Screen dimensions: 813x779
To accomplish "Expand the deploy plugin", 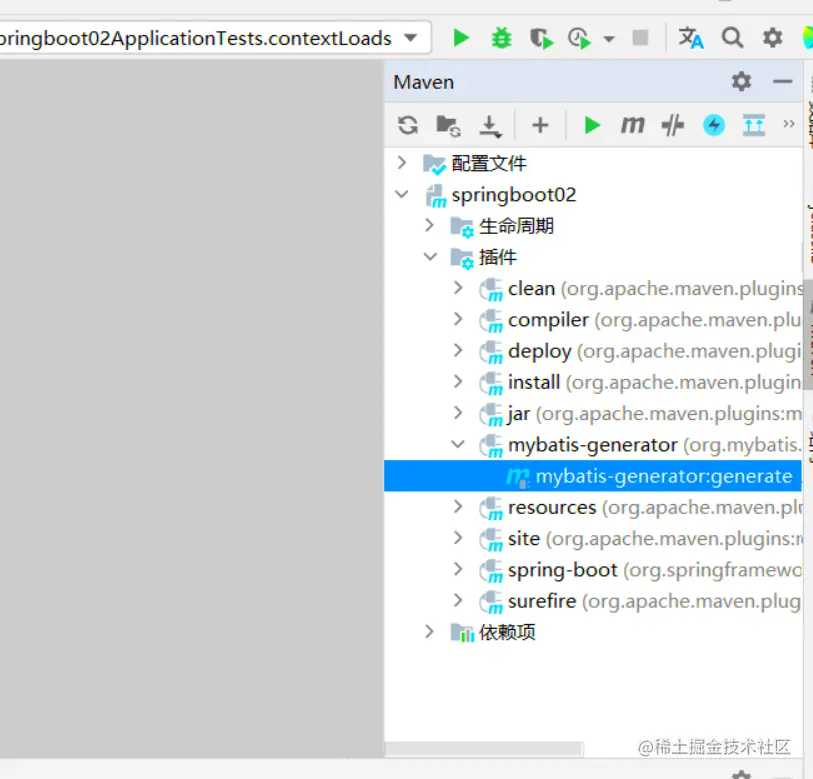I will [x=457, y=351].
